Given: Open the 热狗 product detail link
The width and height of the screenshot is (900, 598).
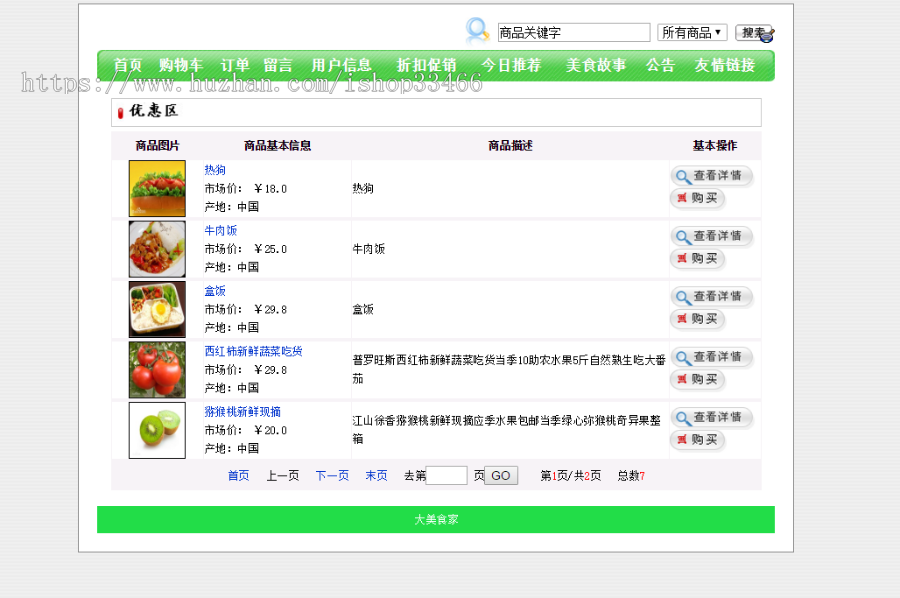Looking at the screenshot, I should coord(215,170).
